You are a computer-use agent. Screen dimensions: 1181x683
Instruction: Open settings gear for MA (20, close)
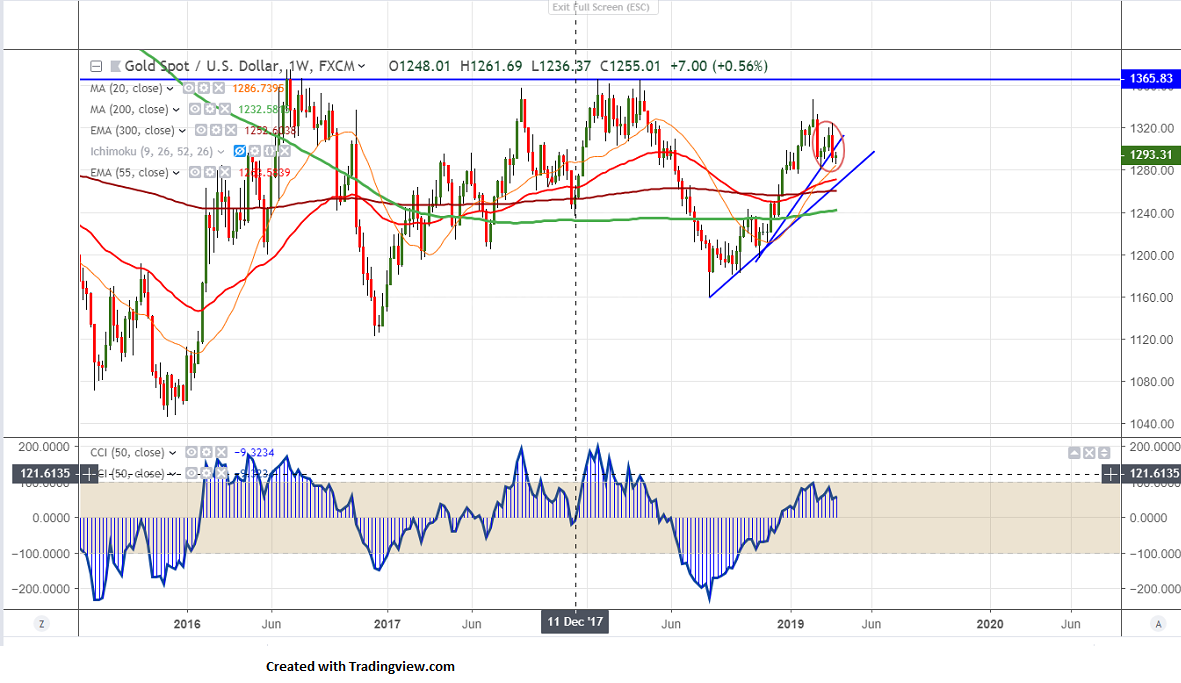[203, 88]
